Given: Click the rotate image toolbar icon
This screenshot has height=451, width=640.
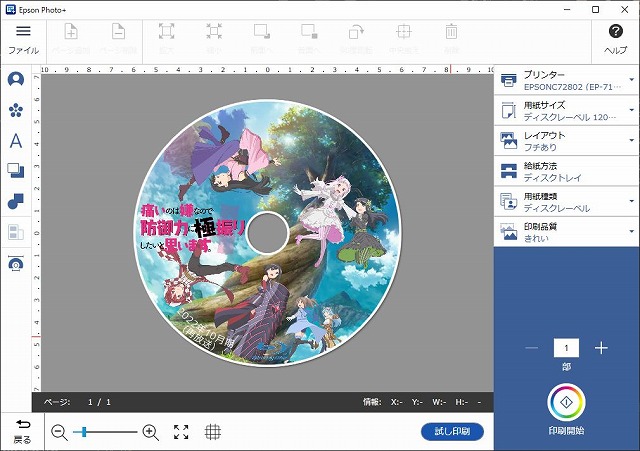Looking at the screenshot, I should coord(356,31).
